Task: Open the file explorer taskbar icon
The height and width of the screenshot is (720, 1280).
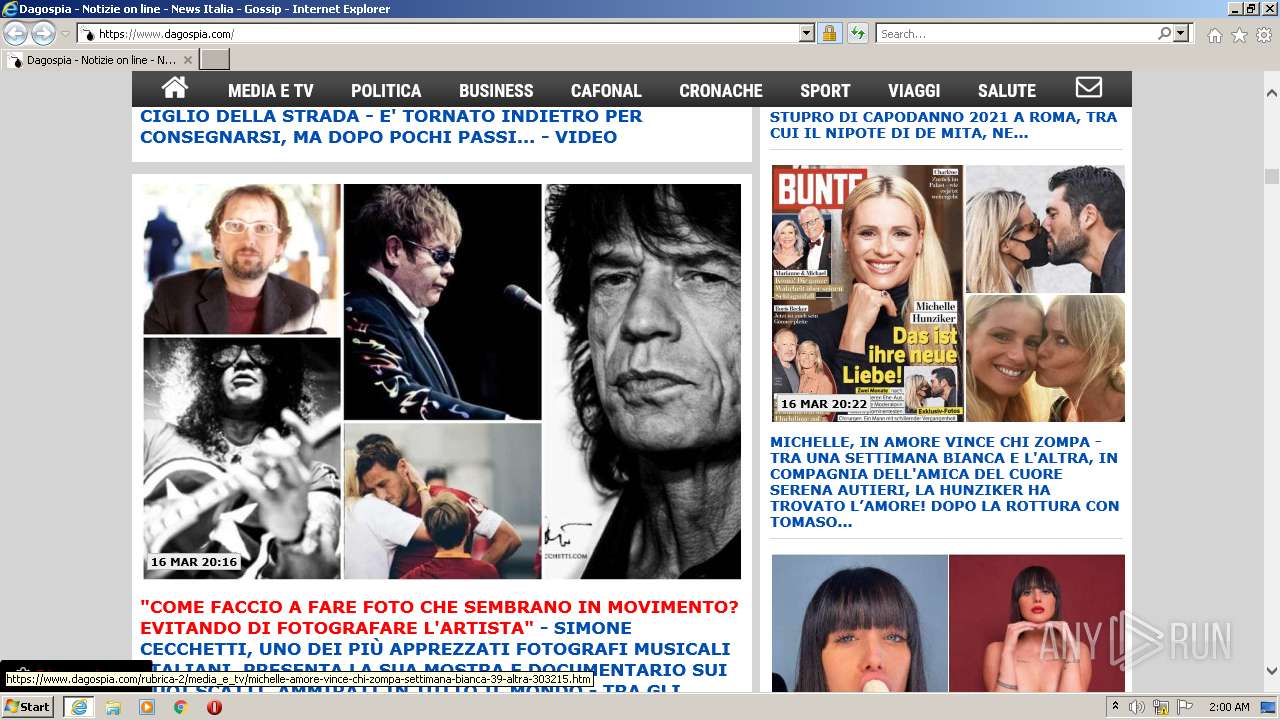Action: tap(113, 707)
